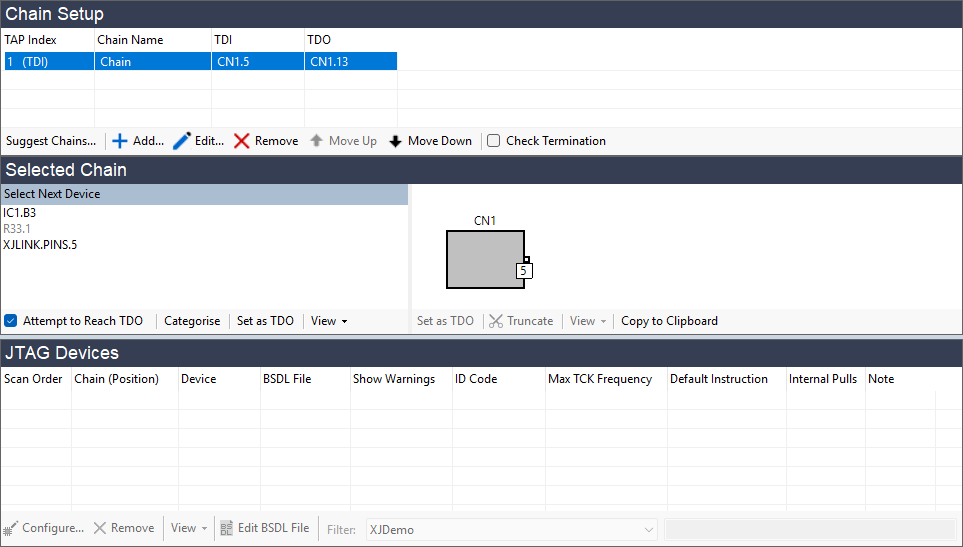Image resolution: width=963 pixels, height=547 pixels.
Task: Click the red X Remove chain icon
Action: click(242, 141)
